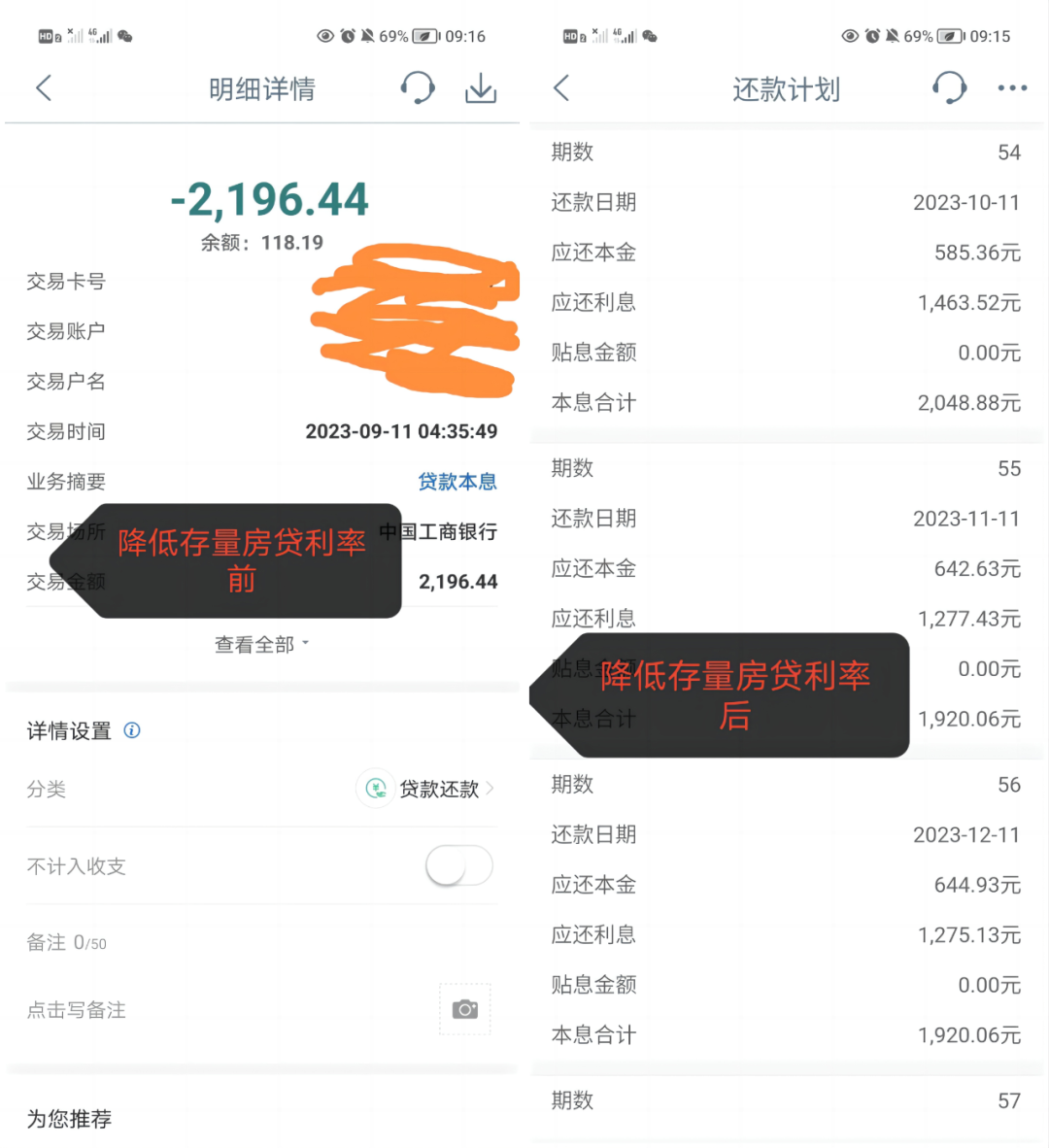Tap the info icon beside 详情设置
Viewport: 1049px width, 1148px height.
point(132,730)
